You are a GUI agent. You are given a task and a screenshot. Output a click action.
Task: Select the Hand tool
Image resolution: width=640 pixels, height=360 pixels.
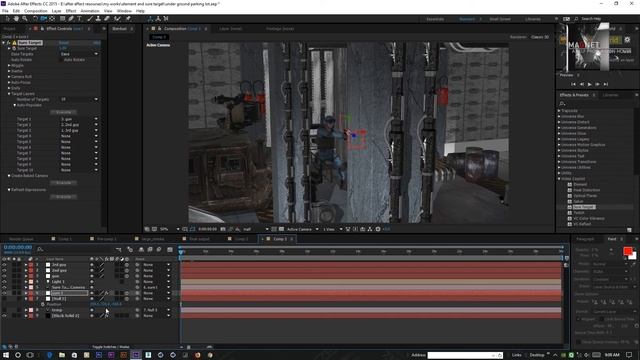(x=16, y=18)
